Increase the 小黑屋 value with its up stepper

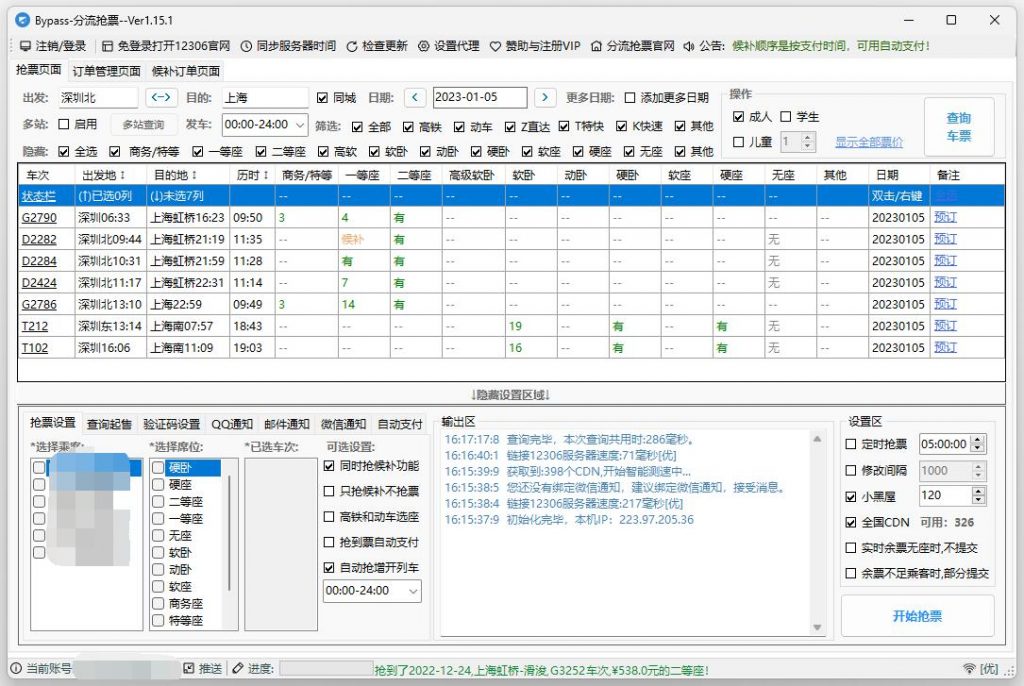978,489
